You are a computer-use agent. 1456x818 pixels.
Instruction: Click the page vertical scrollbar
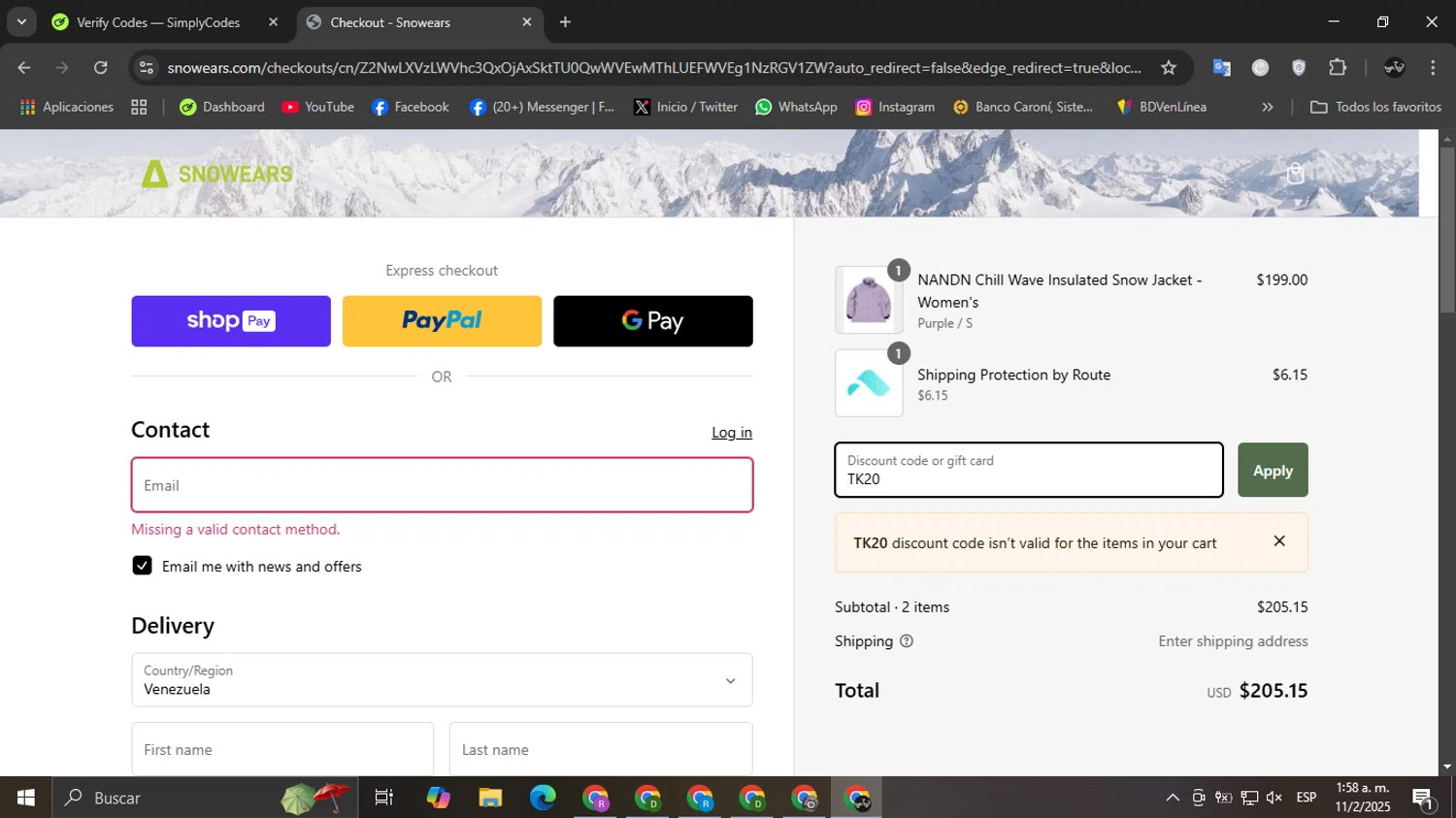(1446, 231)
